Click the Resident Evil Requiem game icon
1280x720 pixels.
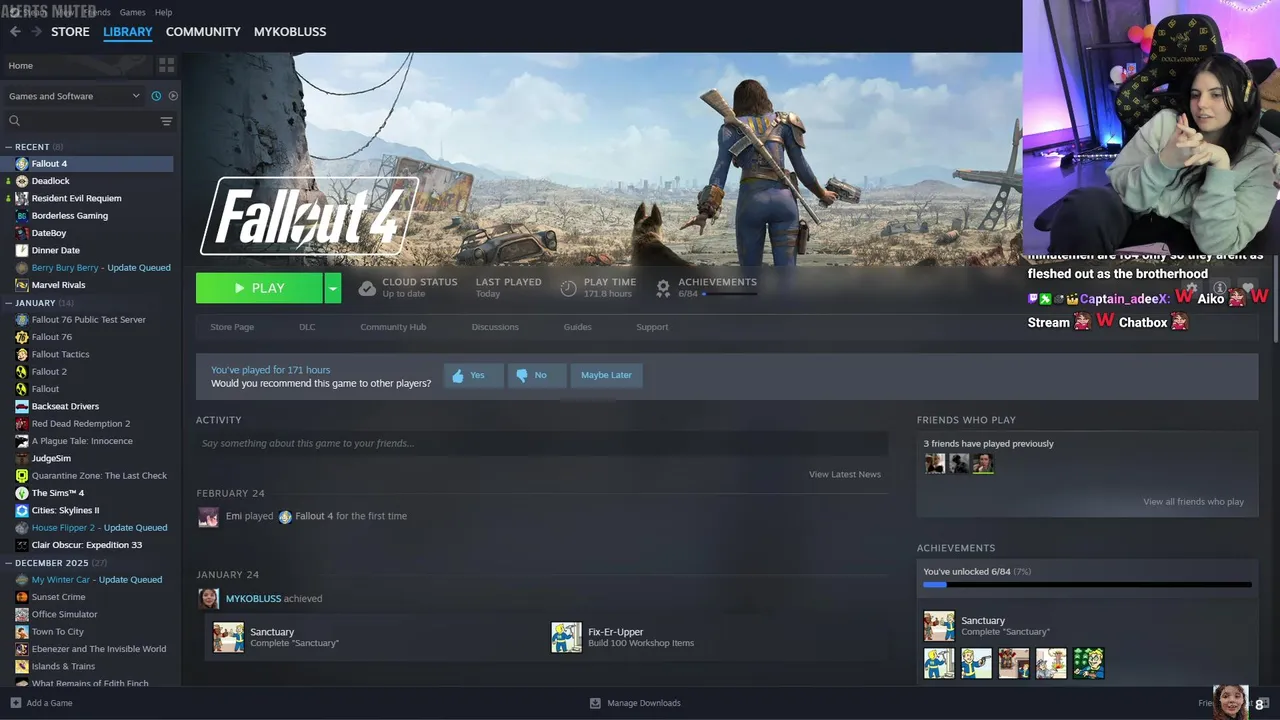coord(22,198)
